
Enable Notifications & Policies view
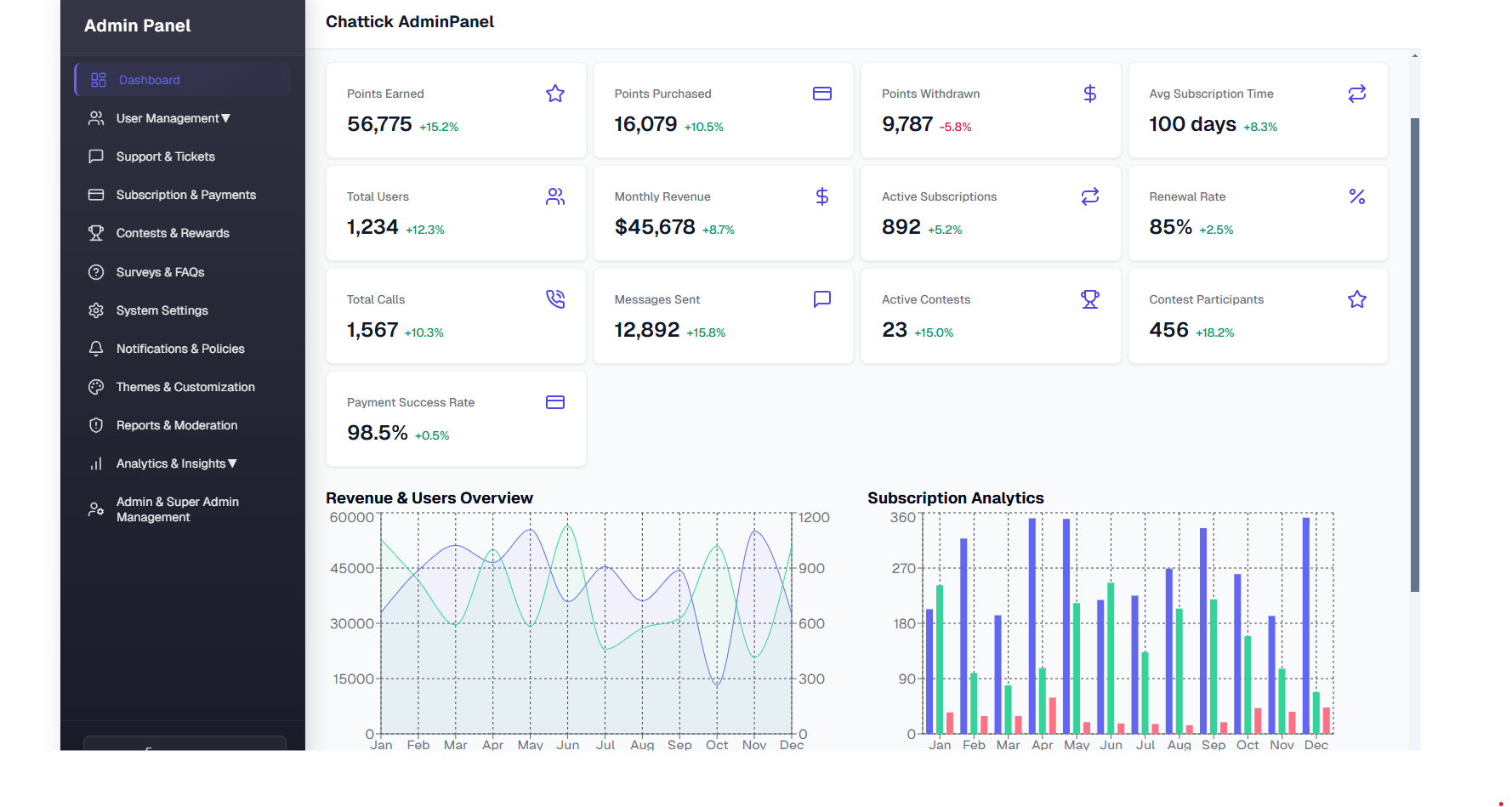pyautogui.click(x=180, y=349)
